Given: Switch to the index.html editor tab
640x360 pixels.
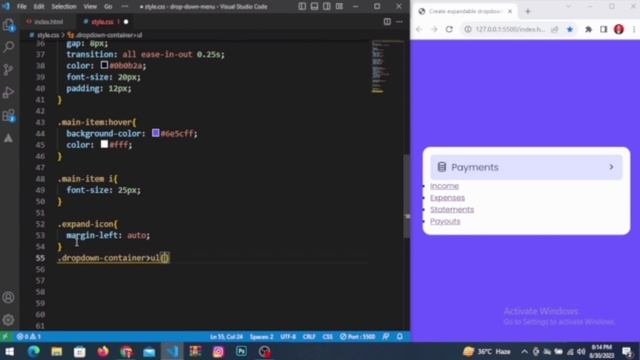Looking at the screenshot, I should [x=48, y=22].
